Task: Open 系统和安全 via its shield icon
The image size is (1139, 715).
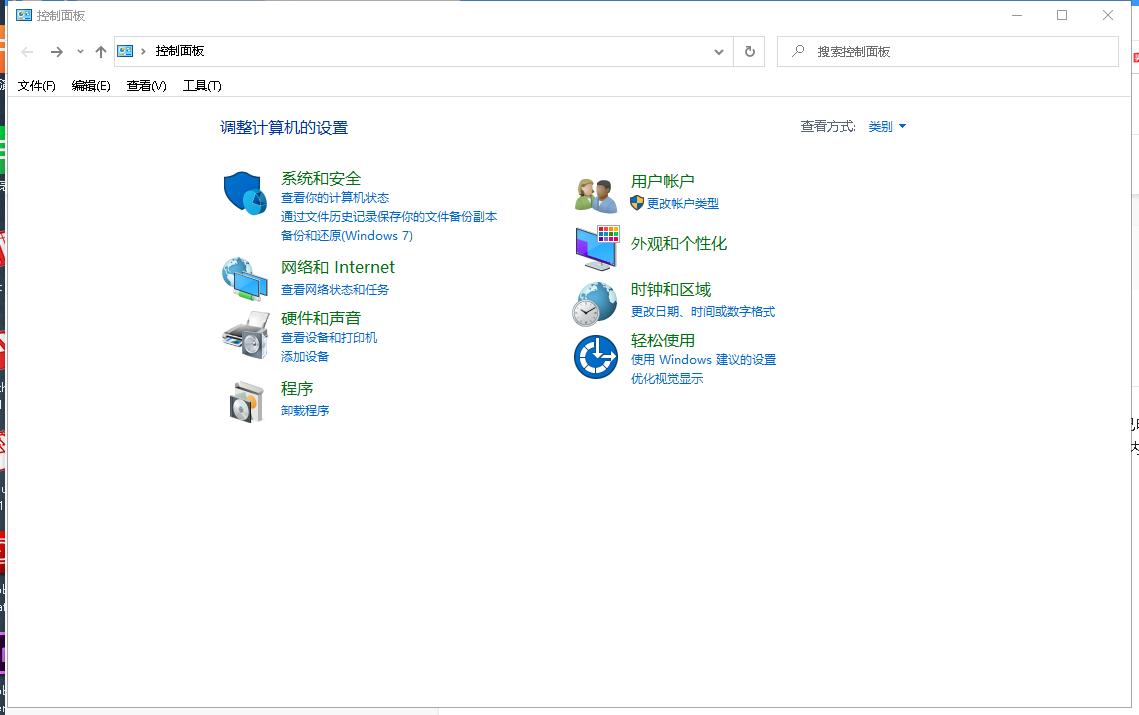Action: coord(243,192)
